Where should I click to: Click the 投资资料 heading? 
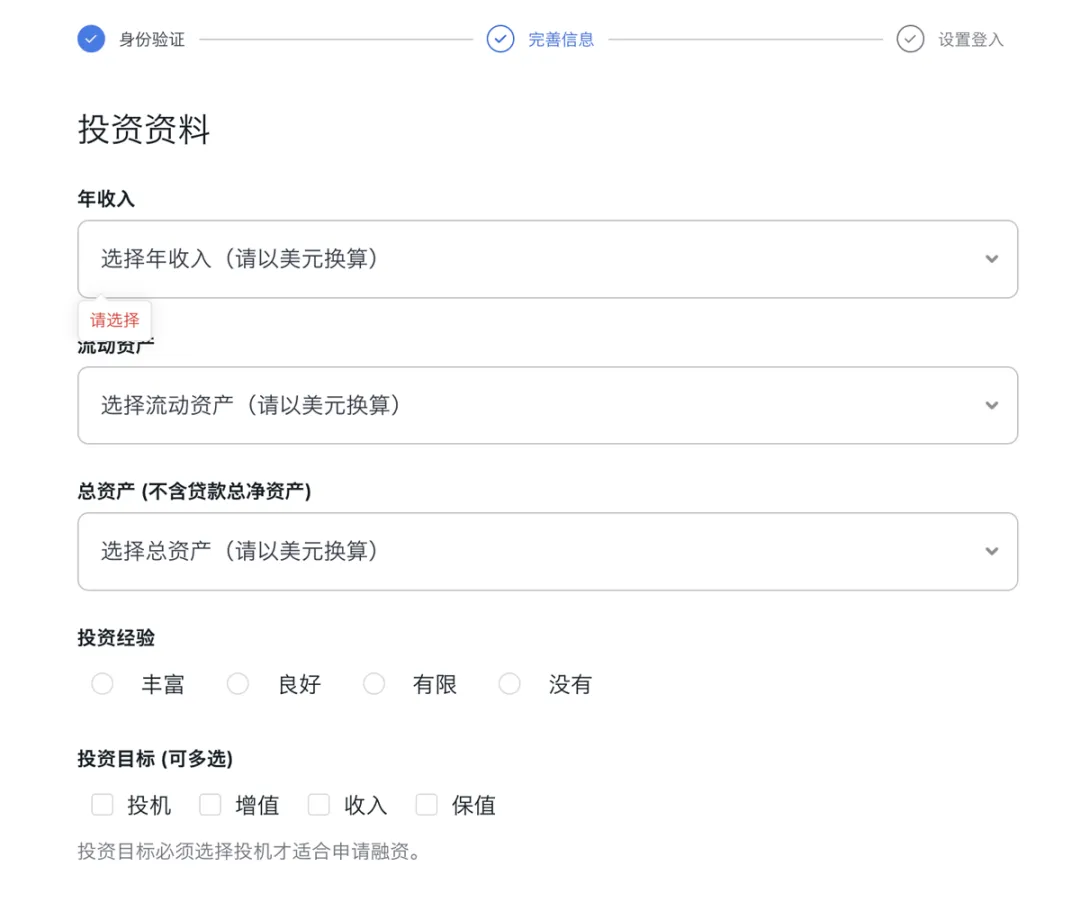click(x=144, y=129)
